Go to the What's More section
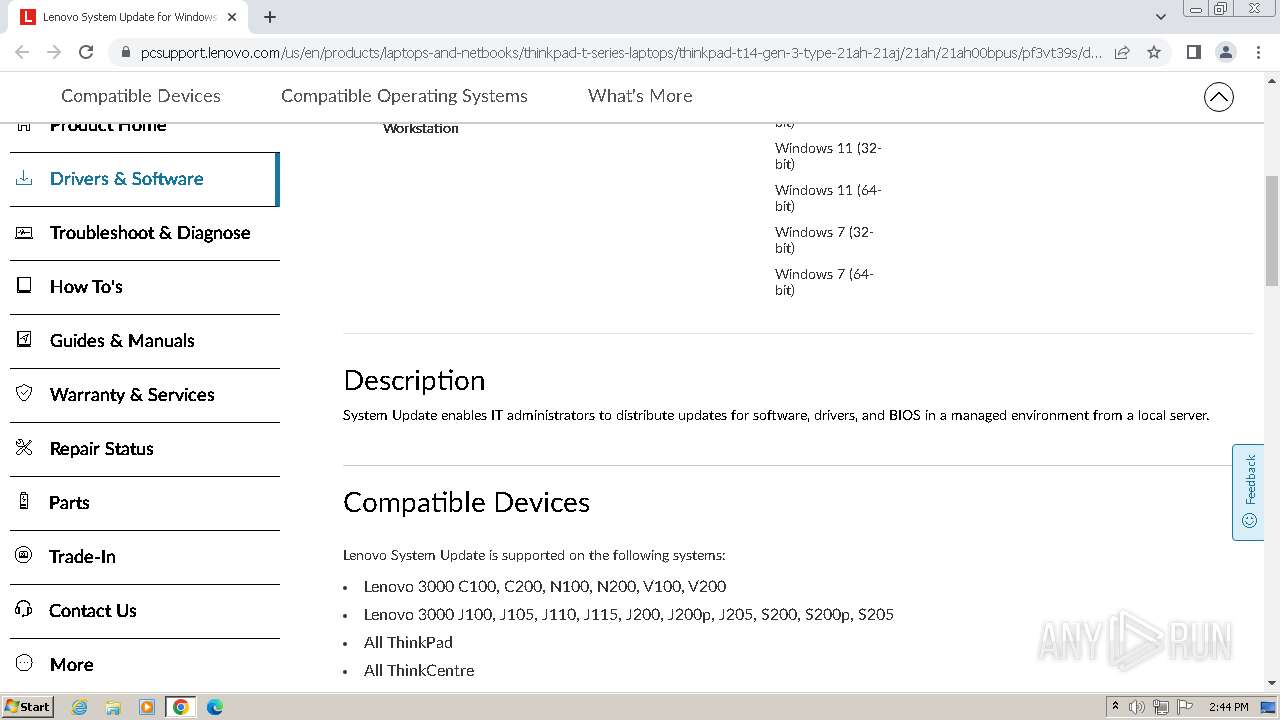Viewport: 1280px width, 720px height. click(x=640, y=96)
